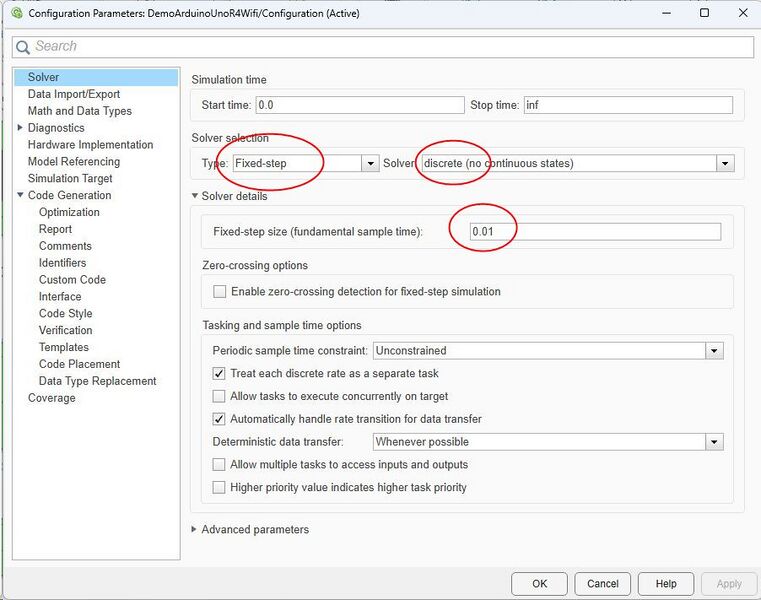The width and height of the screenshot is (761, 600).
Task: Check Higher priority value indicates higher task priority
Action: tap(219, 487)
